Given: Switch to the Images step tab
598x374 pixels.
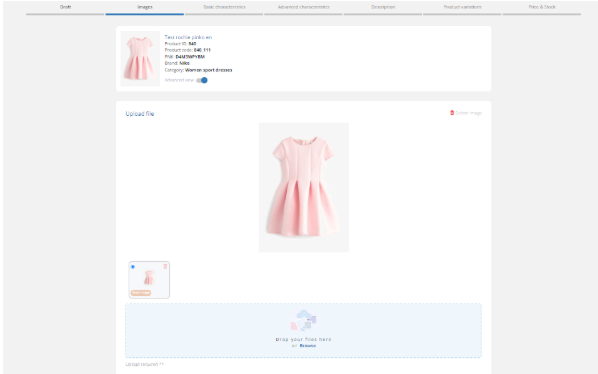Looking at the screenshot, I should tap(145, 7).
